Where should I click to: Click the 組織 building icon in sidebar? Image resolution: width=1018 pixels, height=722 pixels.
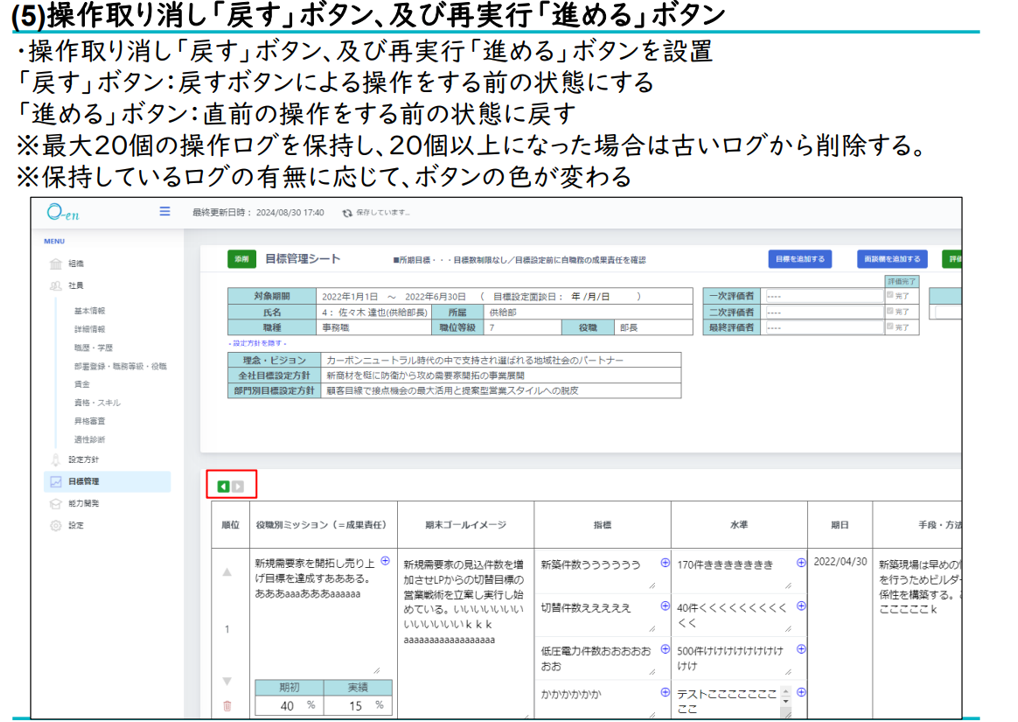pyautogui.click(x=56, y=264)
